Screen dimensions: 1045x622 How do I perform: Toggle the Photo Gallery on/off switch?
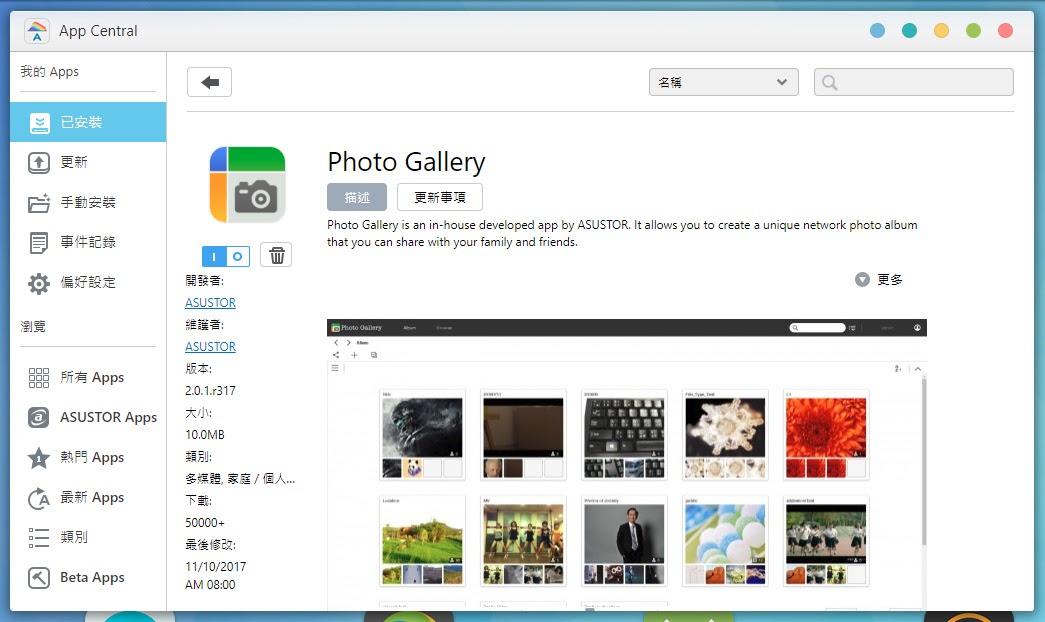[226, 256]
